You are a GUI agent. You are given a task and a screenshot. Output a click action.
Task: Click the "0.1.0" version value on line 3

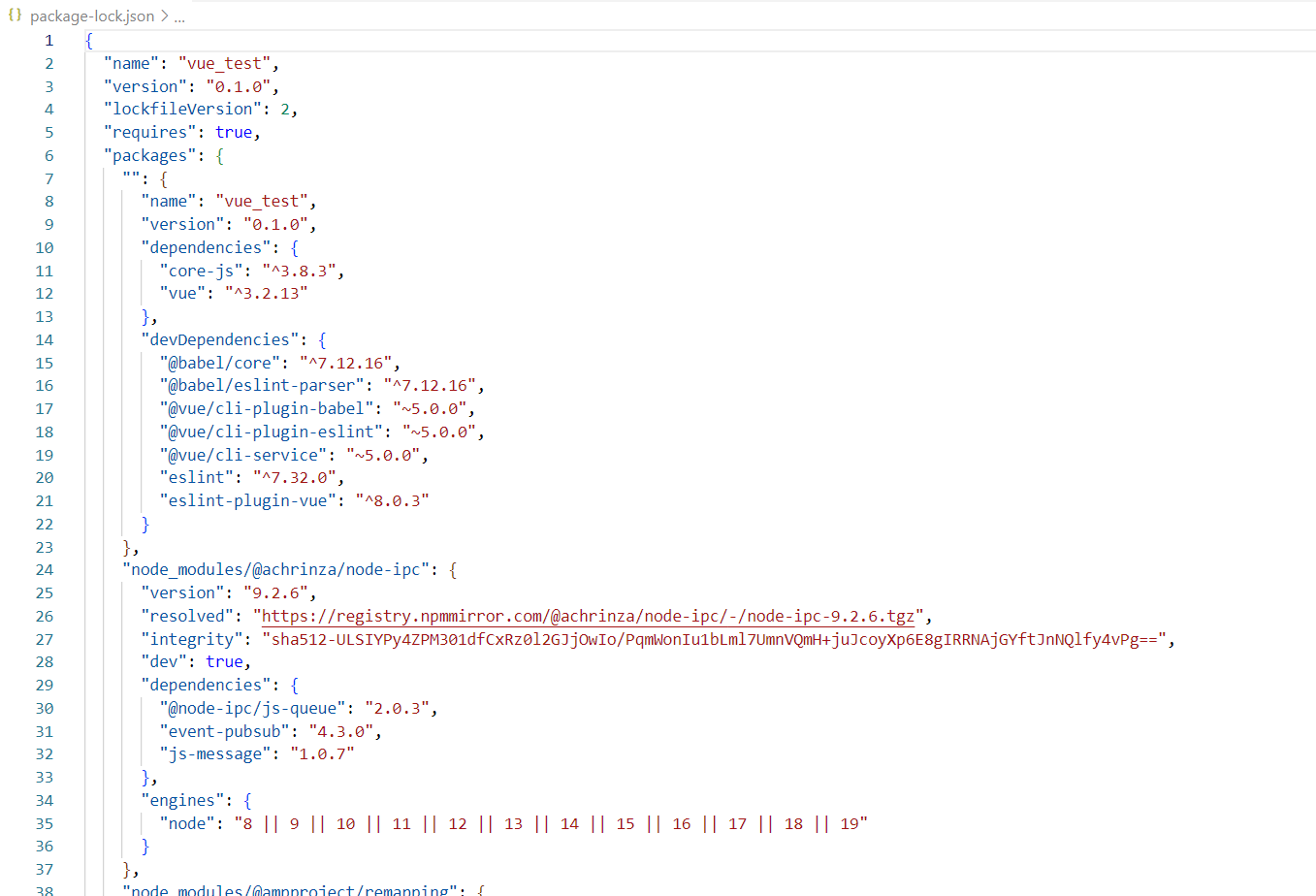(x=239, y=87)
